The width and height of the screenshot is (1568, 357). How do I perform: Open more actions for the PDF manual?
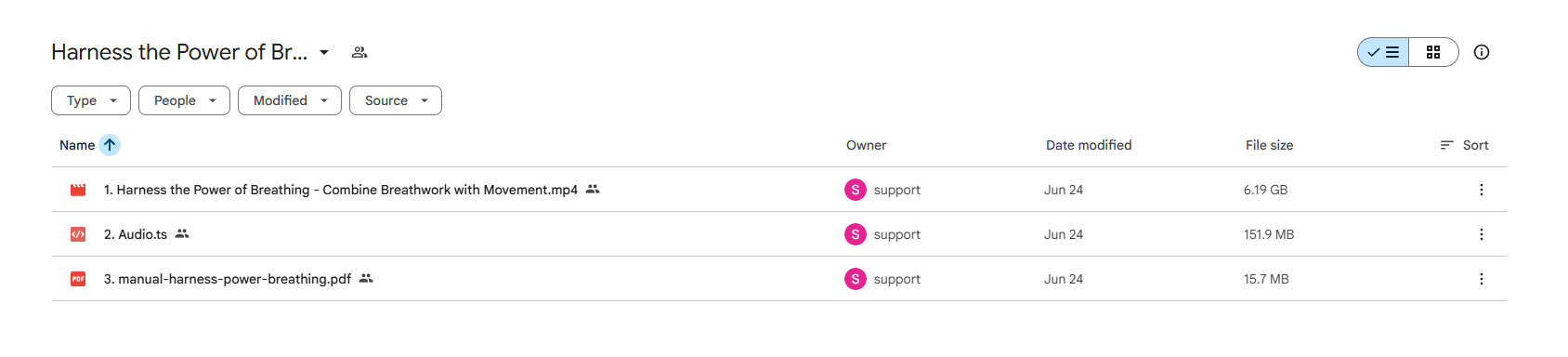point(1482,279)
